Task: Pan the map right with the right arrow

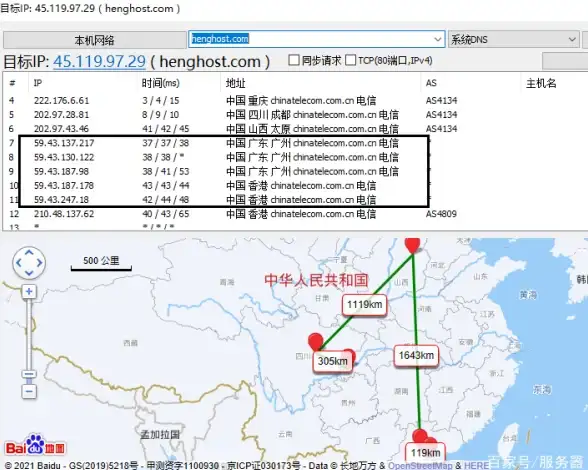Action: [x=39, y=263]
